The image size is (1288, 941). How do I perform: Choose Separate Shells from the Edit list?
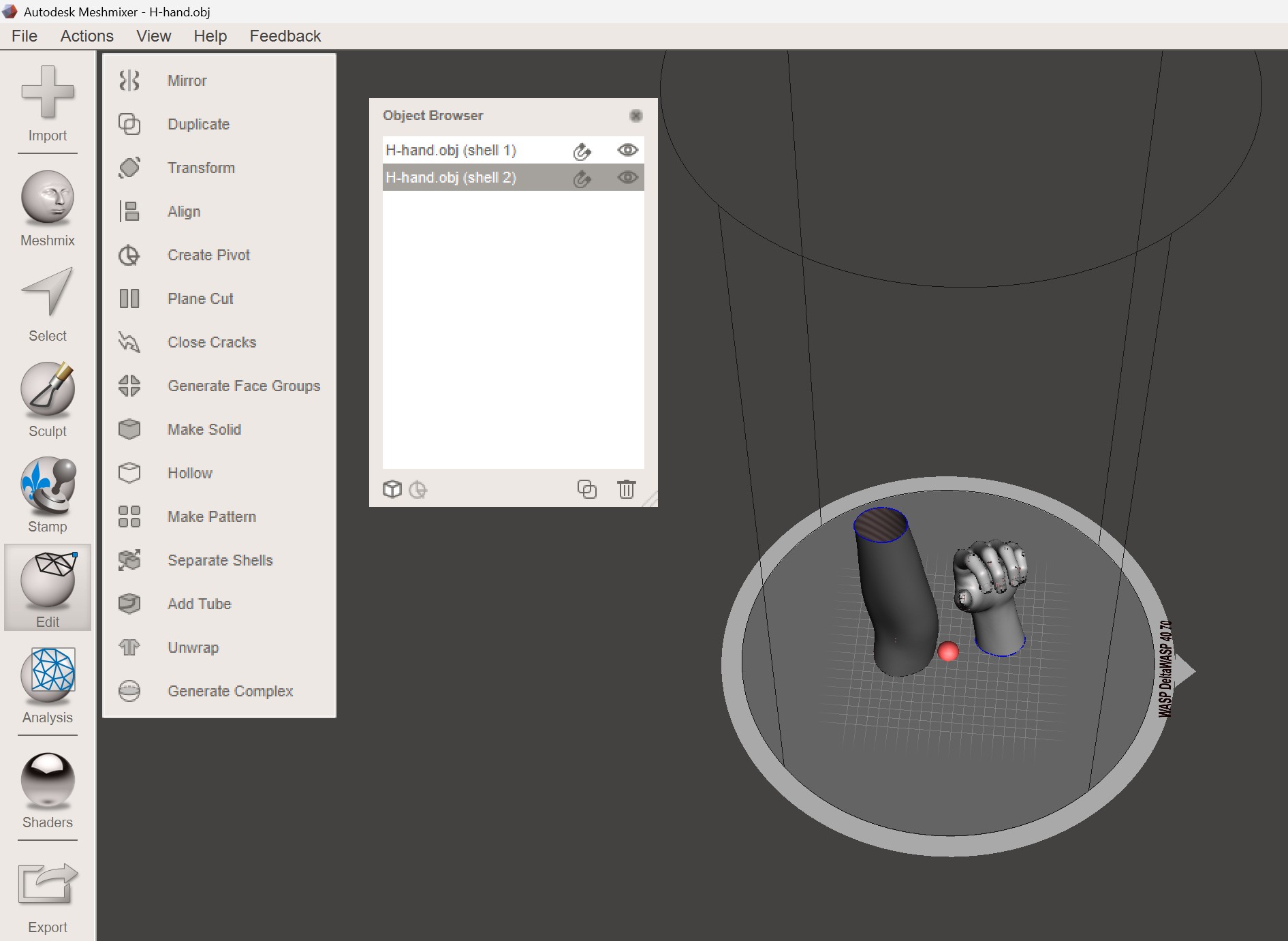(220, 560)
